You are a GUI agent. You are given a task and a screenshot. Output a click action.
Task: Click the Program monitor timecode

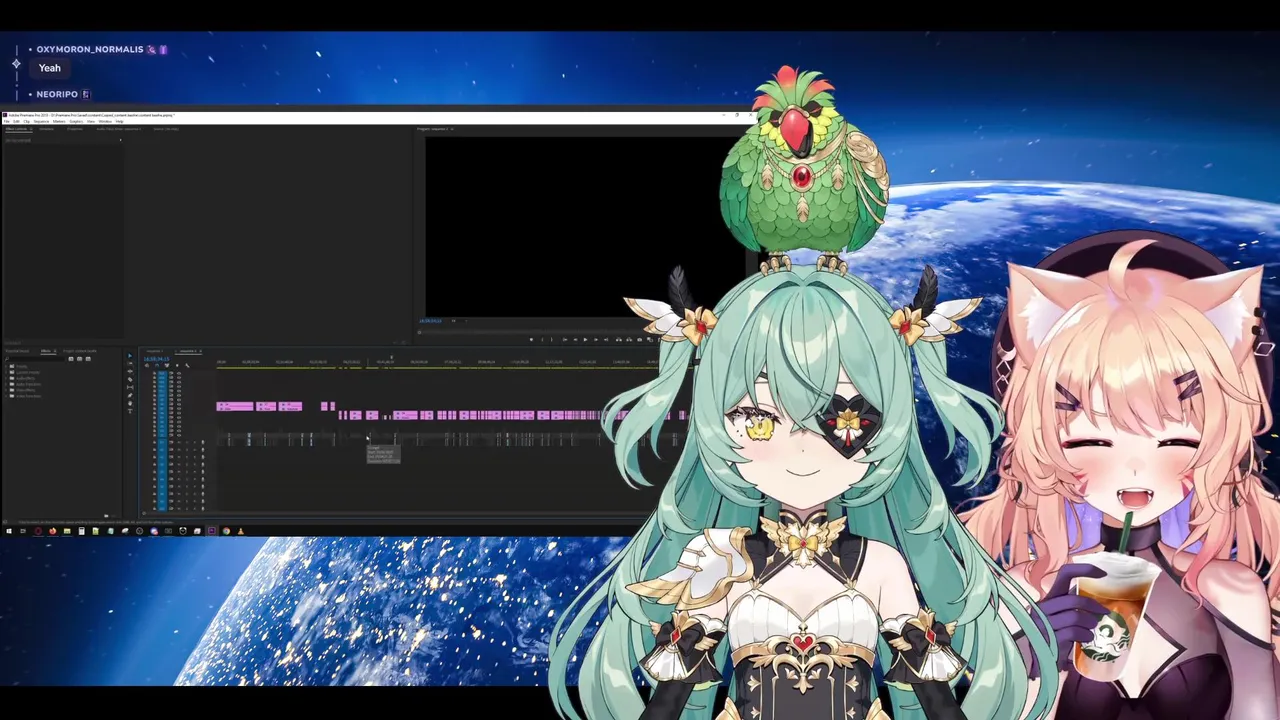(431, 321)
